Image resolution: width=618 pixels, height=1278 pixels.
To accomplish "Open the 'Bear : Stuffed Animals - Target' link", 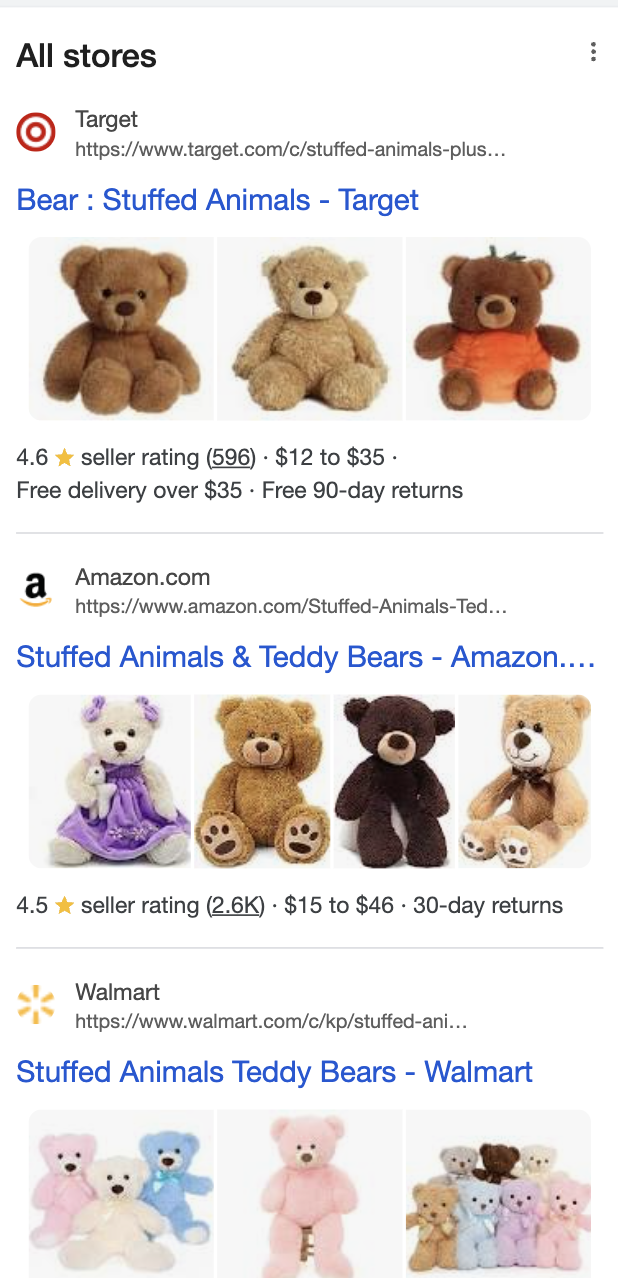I will point(217,200).
